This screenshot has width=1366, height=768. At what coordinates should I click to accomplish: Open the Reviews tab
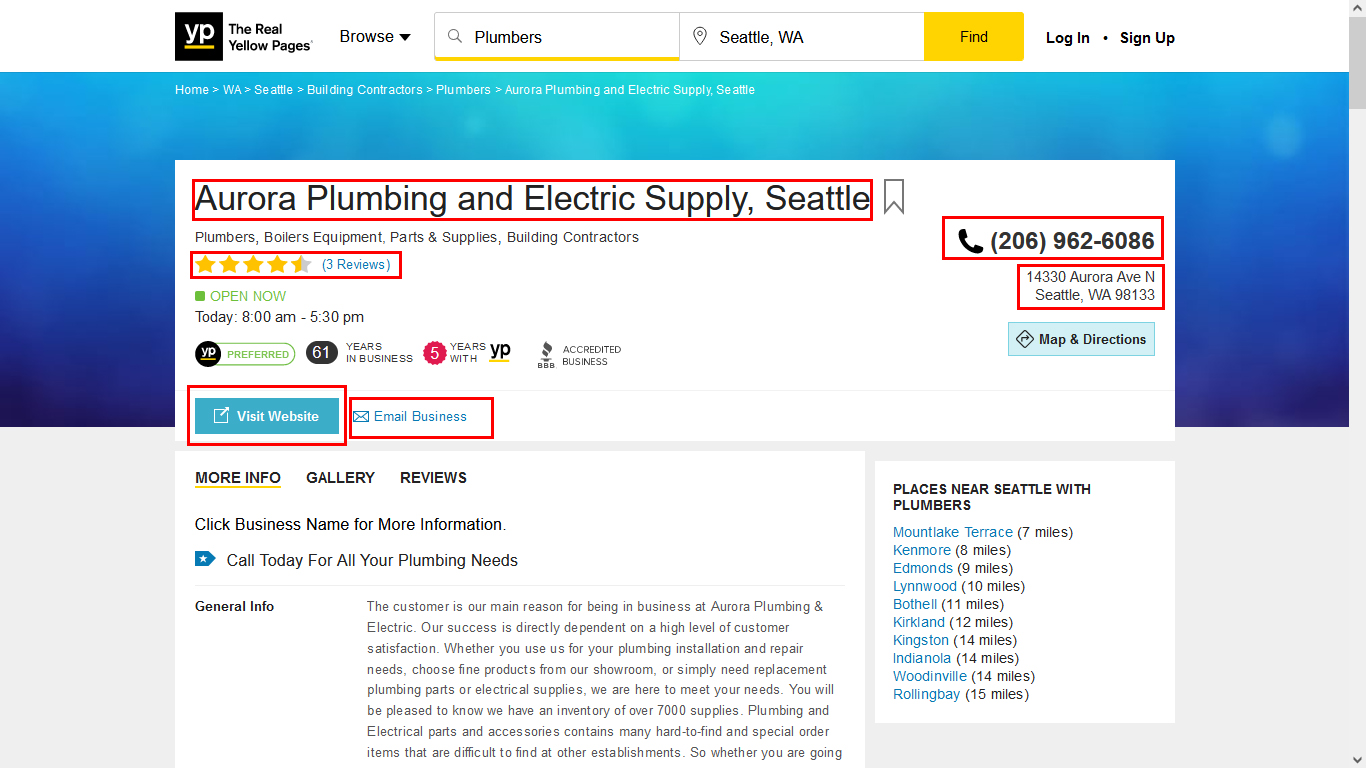tap(433, 478)
